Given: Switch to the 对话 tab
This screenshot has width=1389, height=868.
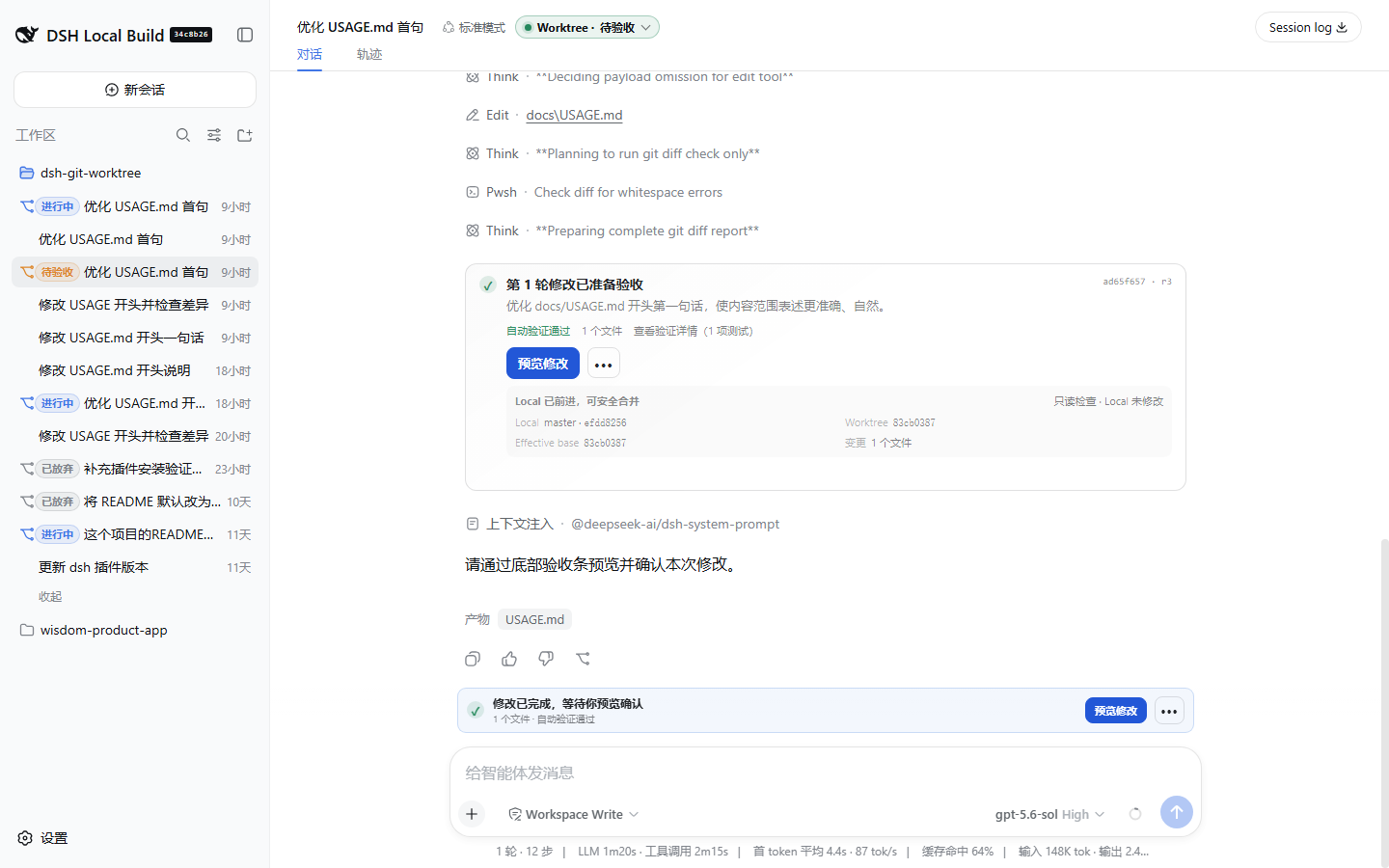Looking at the screenshot, I should (310, 54).
